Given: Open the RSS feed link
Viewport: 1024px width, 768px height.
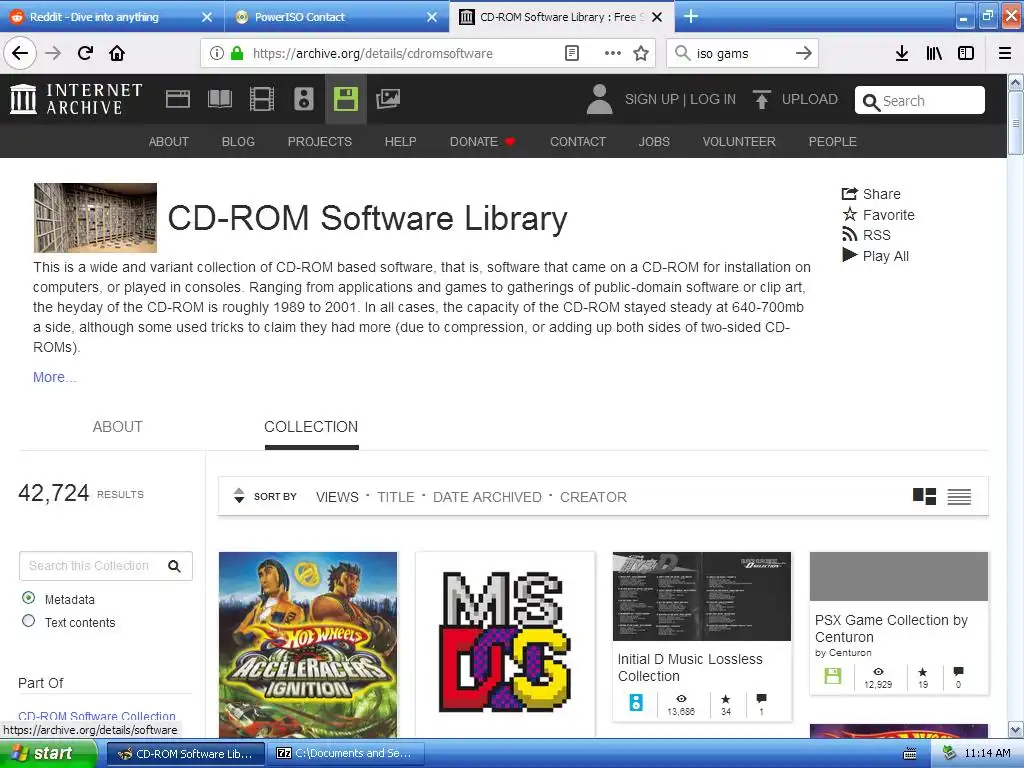Looking at the screenshot, I should click(866, 235).
